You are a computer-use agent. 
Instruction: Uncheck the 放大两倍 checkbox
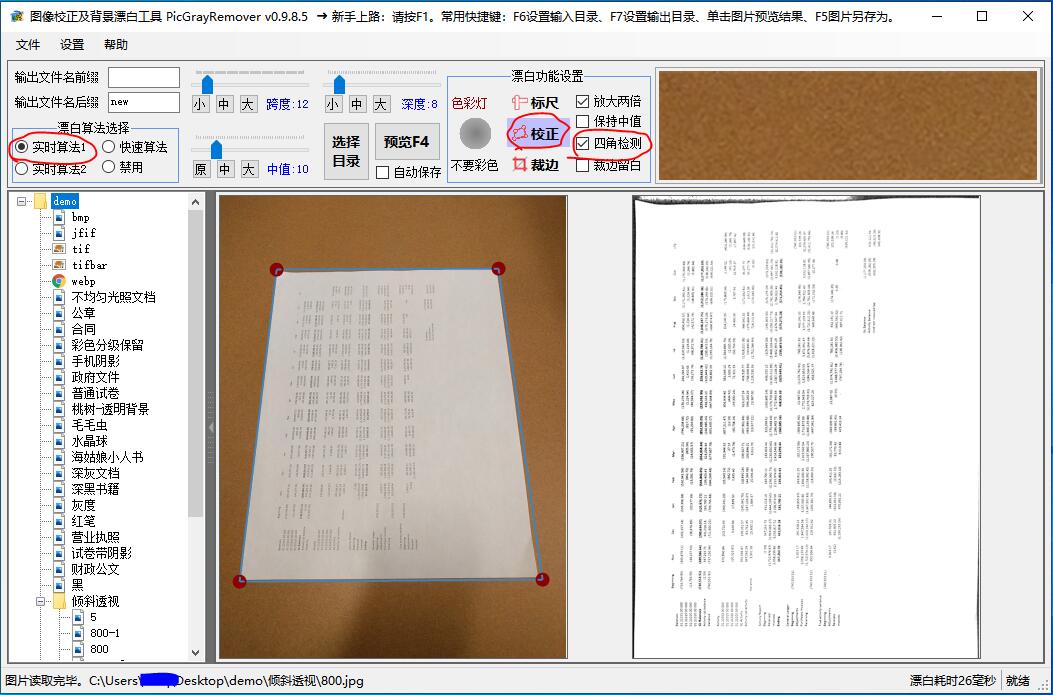point(583,101)
